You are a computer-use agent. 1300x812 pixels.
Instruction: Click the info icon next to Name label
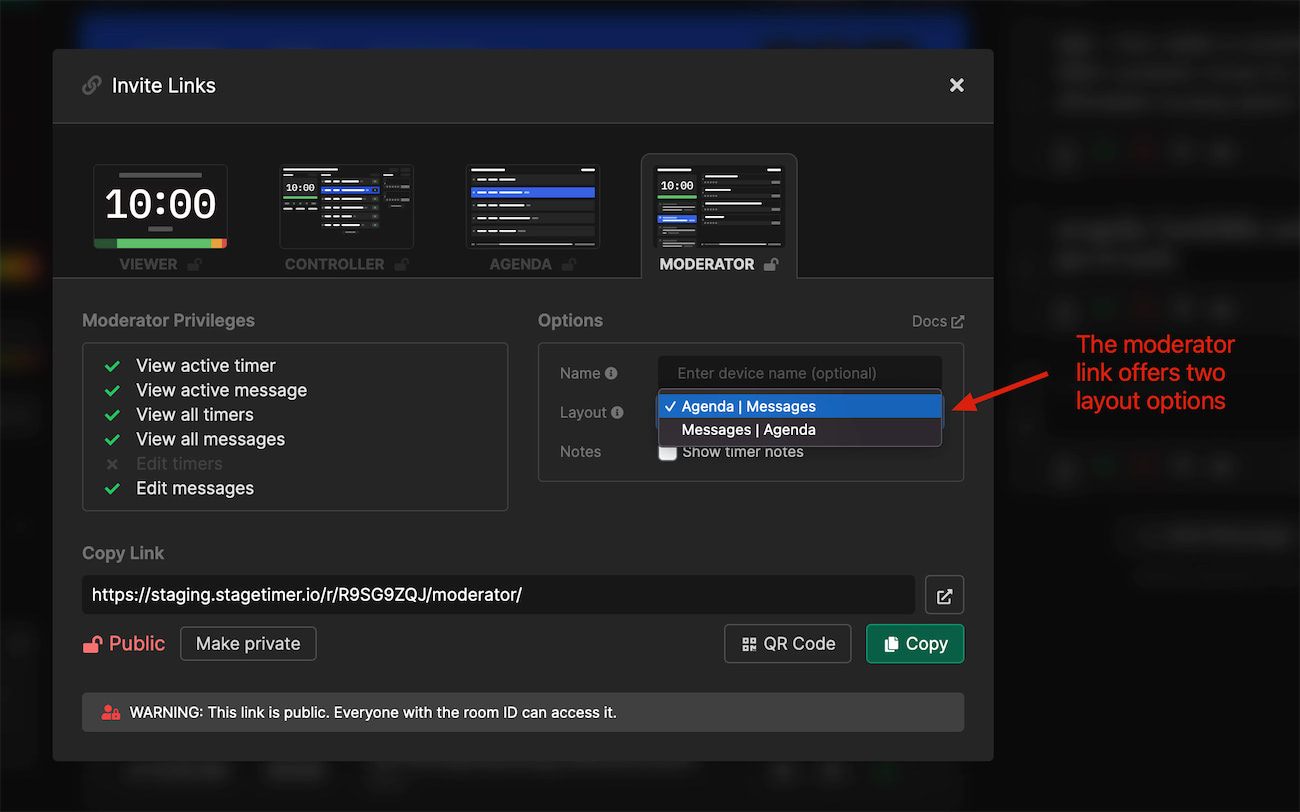pyautogui.click(x=613, y=371)
